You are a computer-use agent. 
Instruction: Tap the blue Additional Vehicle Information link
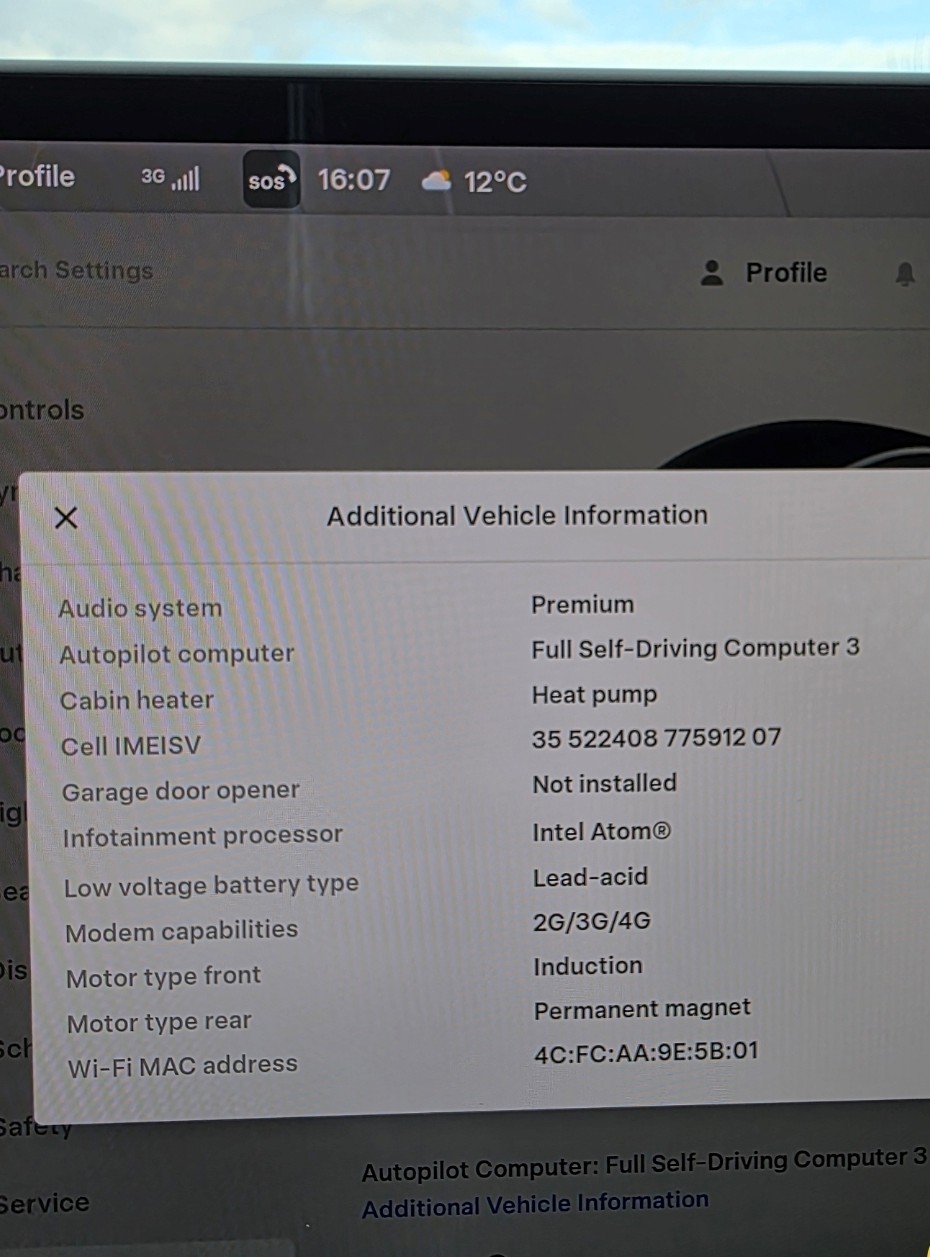pyautogui.click(x=535, y=1205)
